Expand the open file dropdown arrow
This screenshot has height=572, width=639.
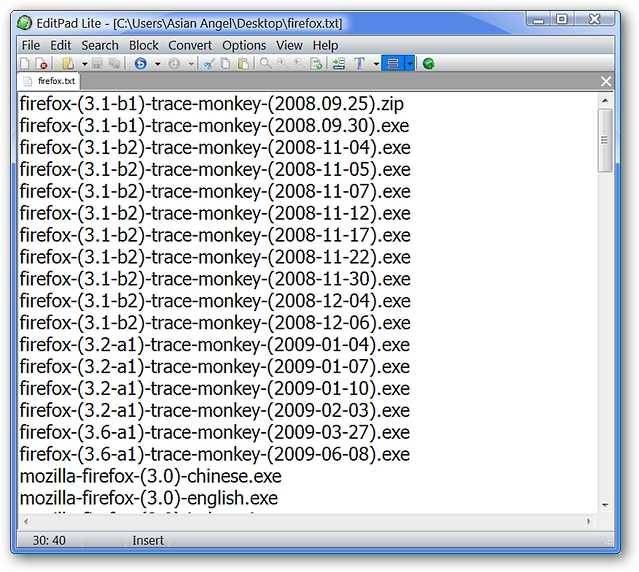[x=85, y=64]
